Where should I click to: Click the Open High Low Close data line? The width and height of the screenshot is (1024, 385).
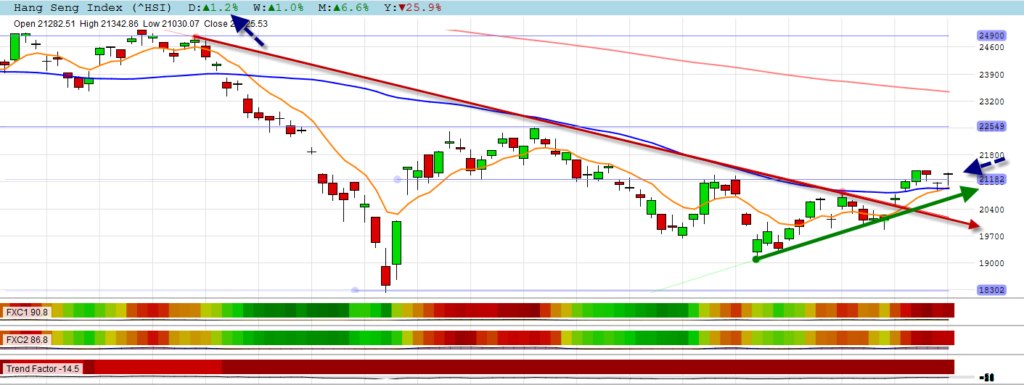(140, 23)
